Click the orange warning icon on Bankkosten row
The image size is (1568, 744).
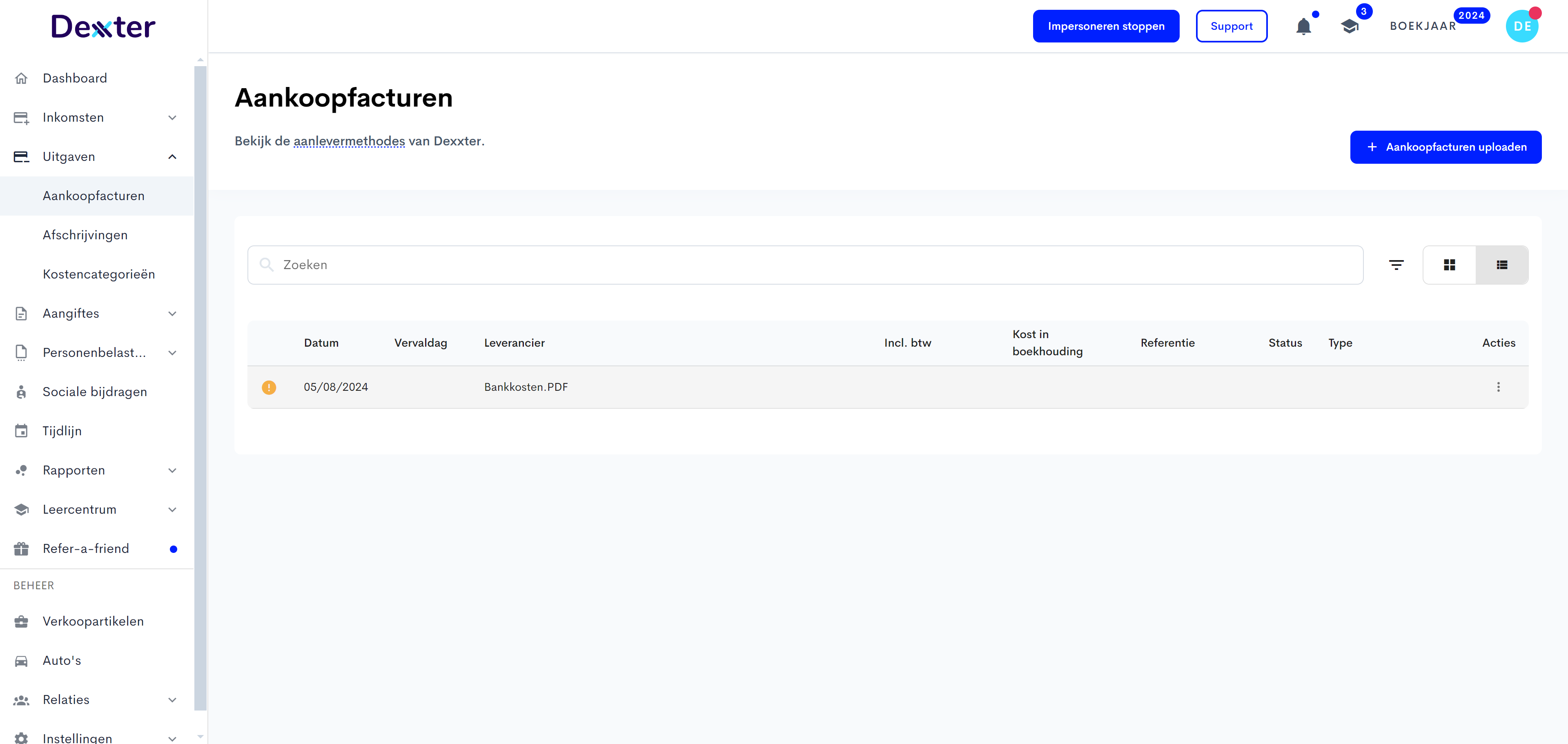[268, 387]
